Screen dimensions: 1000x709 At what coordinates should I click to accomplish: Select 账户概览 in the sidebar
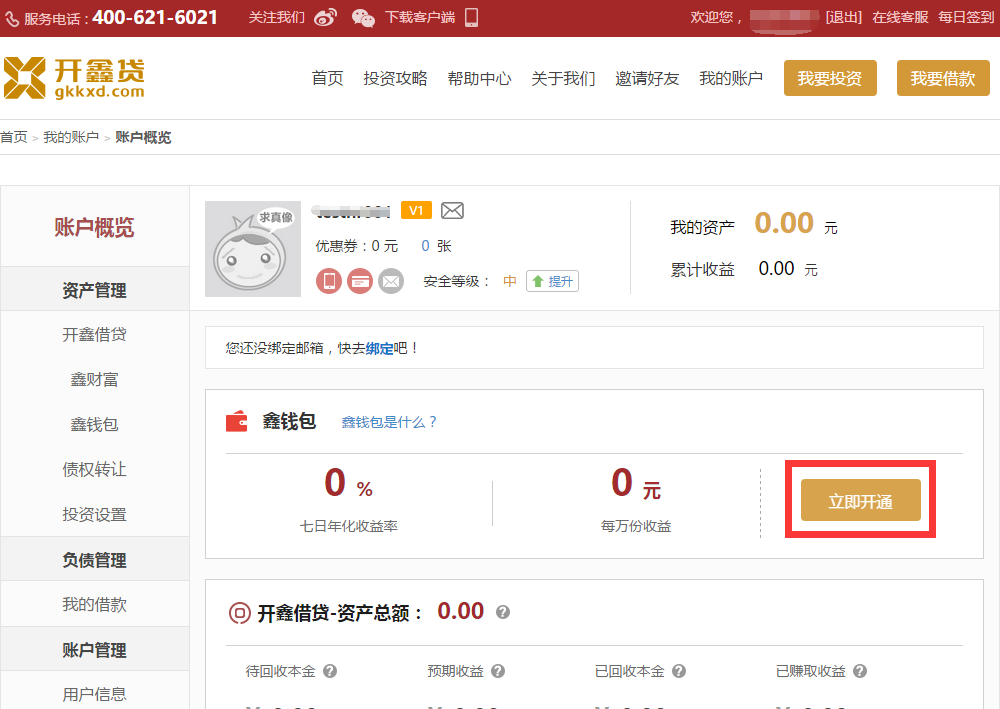click(x=94, y=227)
